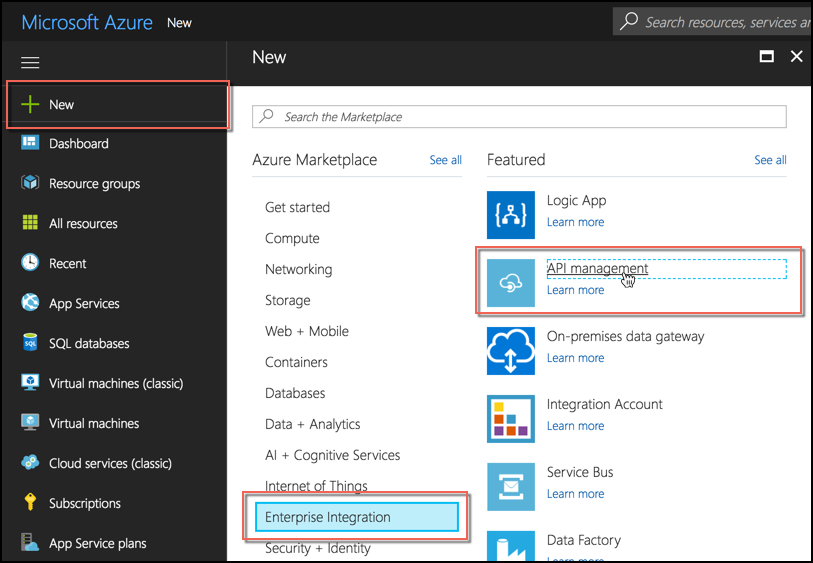Viewport: 813px width, 563px height.
Task: Click See all for Featured
Action: (x=770, y=160)
